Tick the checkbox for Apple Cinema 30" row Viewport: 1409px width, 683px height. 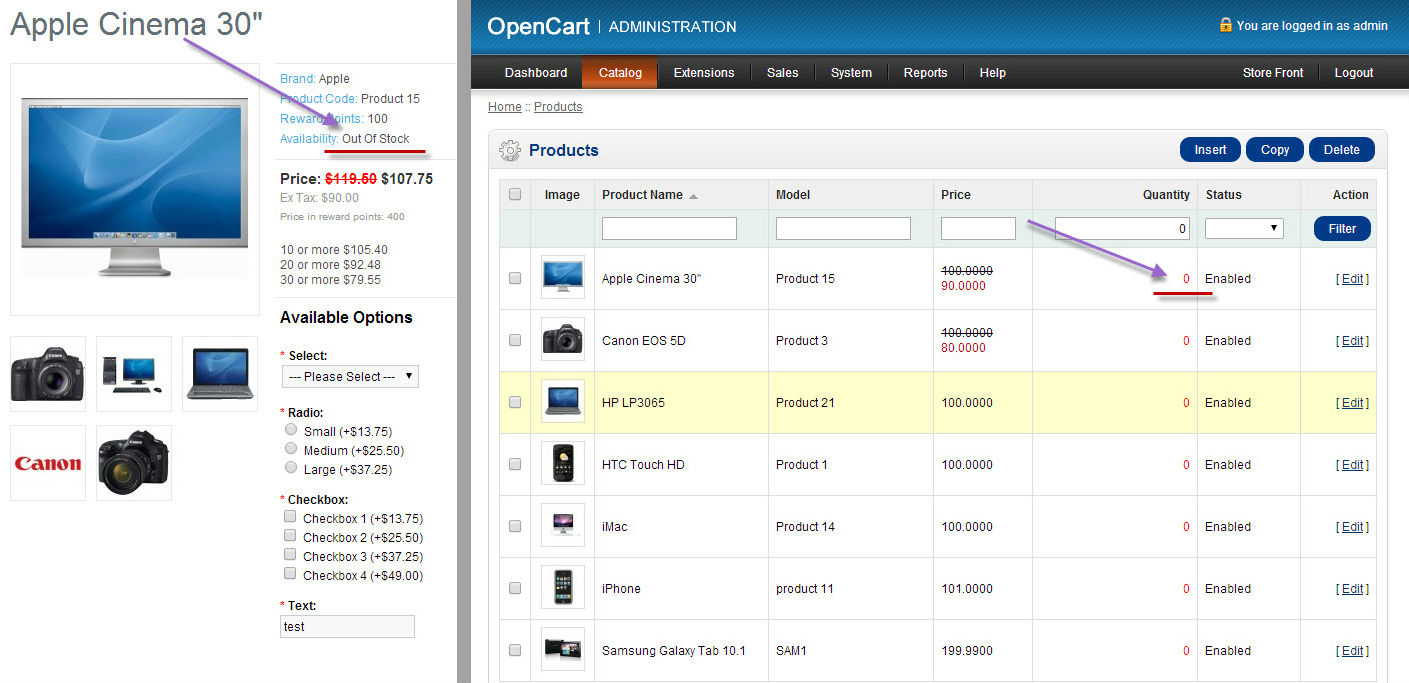tap(515, 278)
